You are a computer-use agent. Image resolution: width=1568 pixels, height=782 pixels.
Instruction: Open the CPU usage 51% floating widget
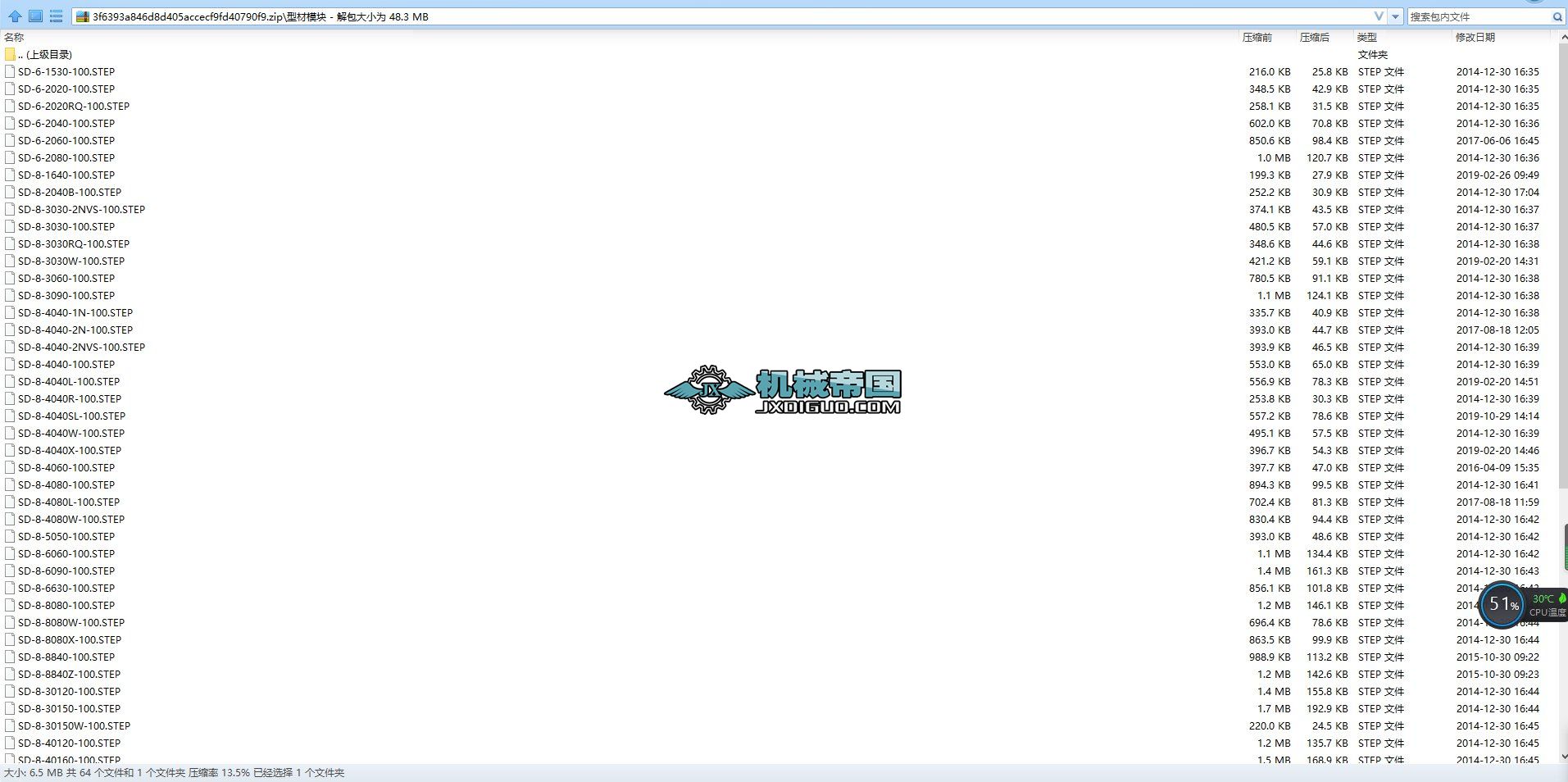tap(1502, 604)
